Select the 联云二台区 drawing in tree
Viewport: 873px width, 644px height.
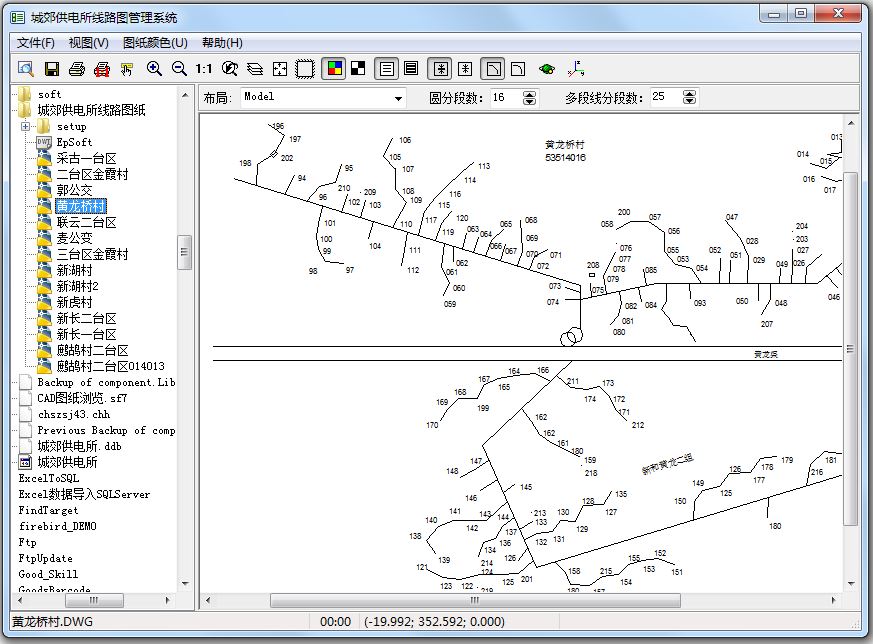[x=86, y=222]
